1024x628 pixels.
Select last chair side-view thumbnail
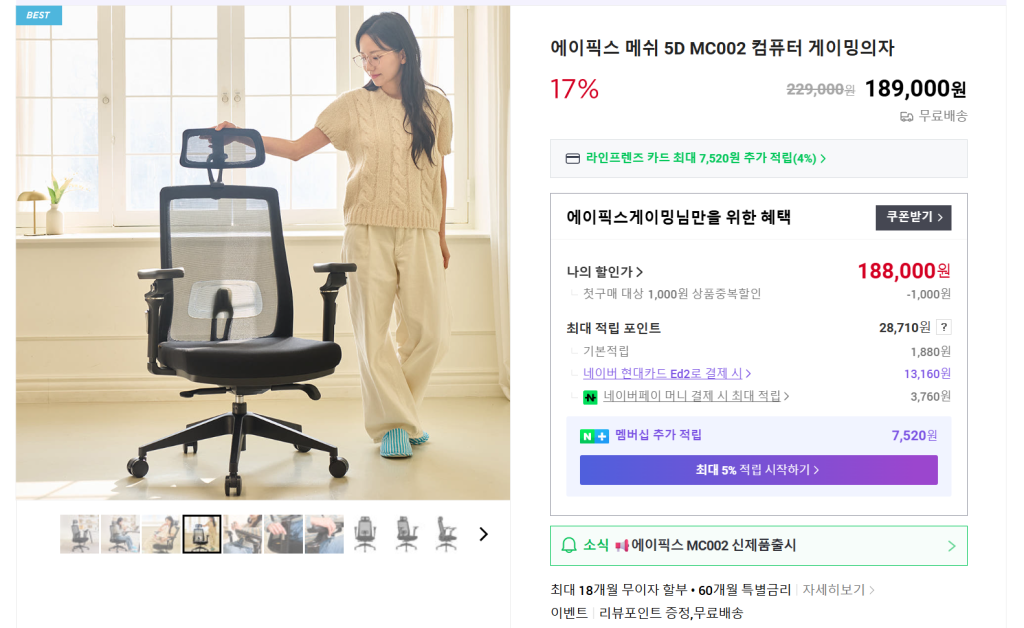click(x=447, y=534)
